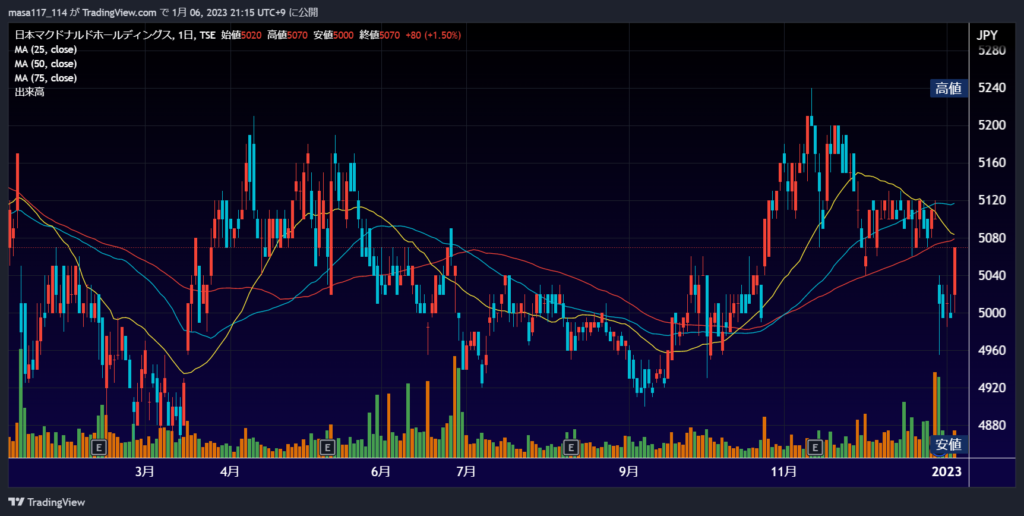1024x516 pixels.
Task: Open the earnings E marker before 3月
Action: 99,447
